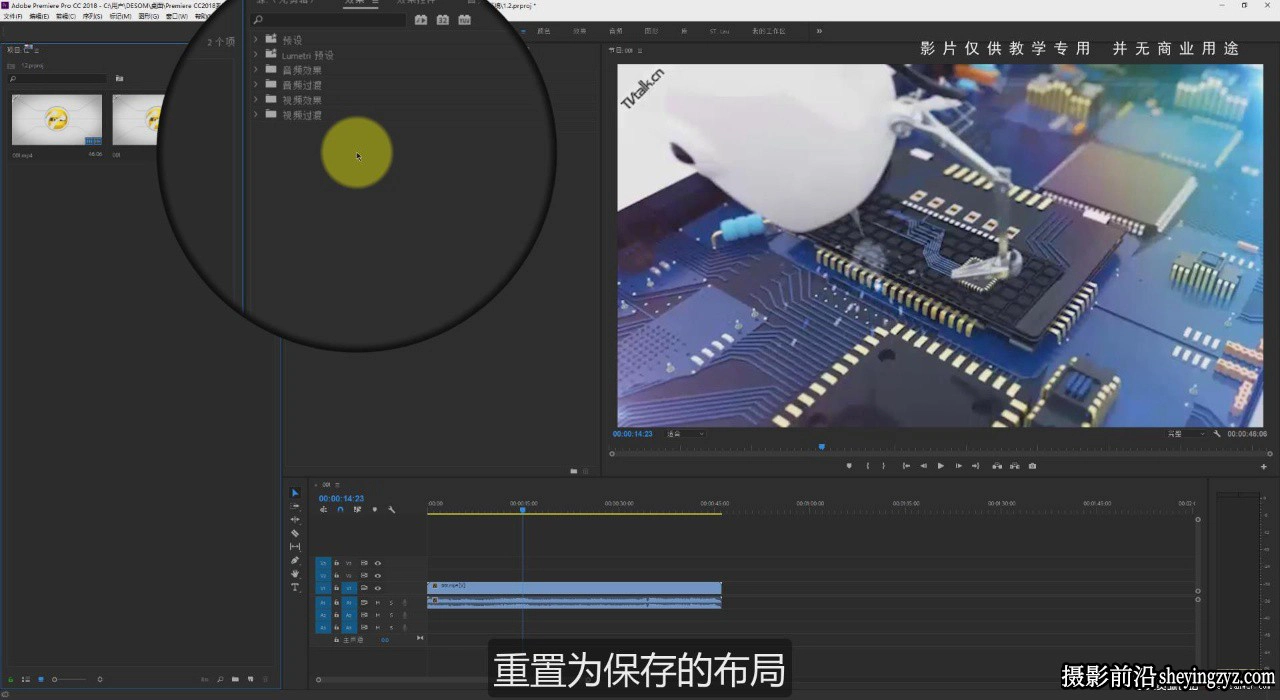The height and width of the screenshot is (700, 1280).
Task: Click Accelerated Effects filter icon in Effects panel
Action: pyautogui.click(x=421, y=19)
